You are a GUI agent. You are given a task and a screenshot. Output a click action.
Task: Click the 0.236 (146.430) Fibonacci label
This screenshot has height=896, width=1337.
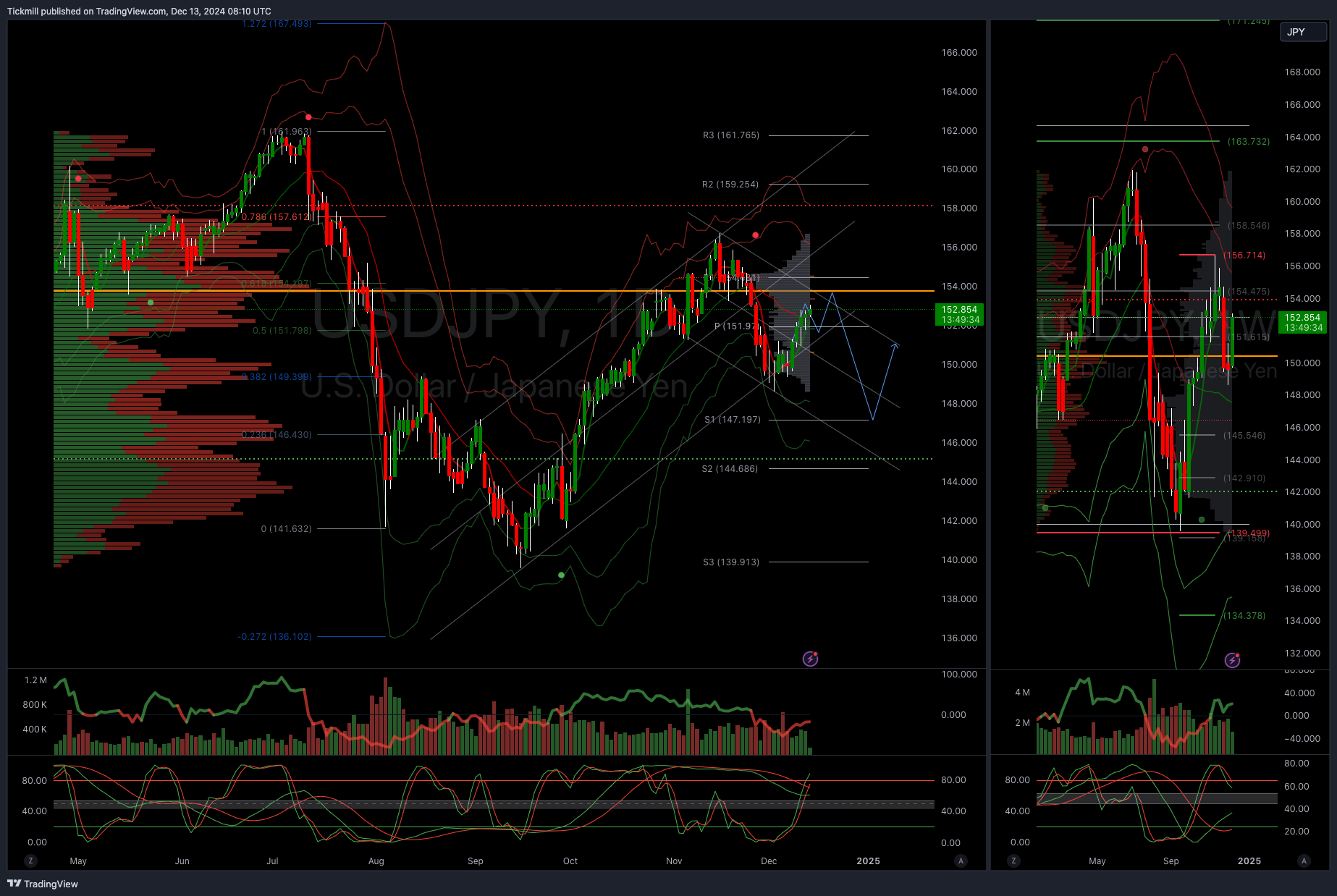(x=277, y=435)
